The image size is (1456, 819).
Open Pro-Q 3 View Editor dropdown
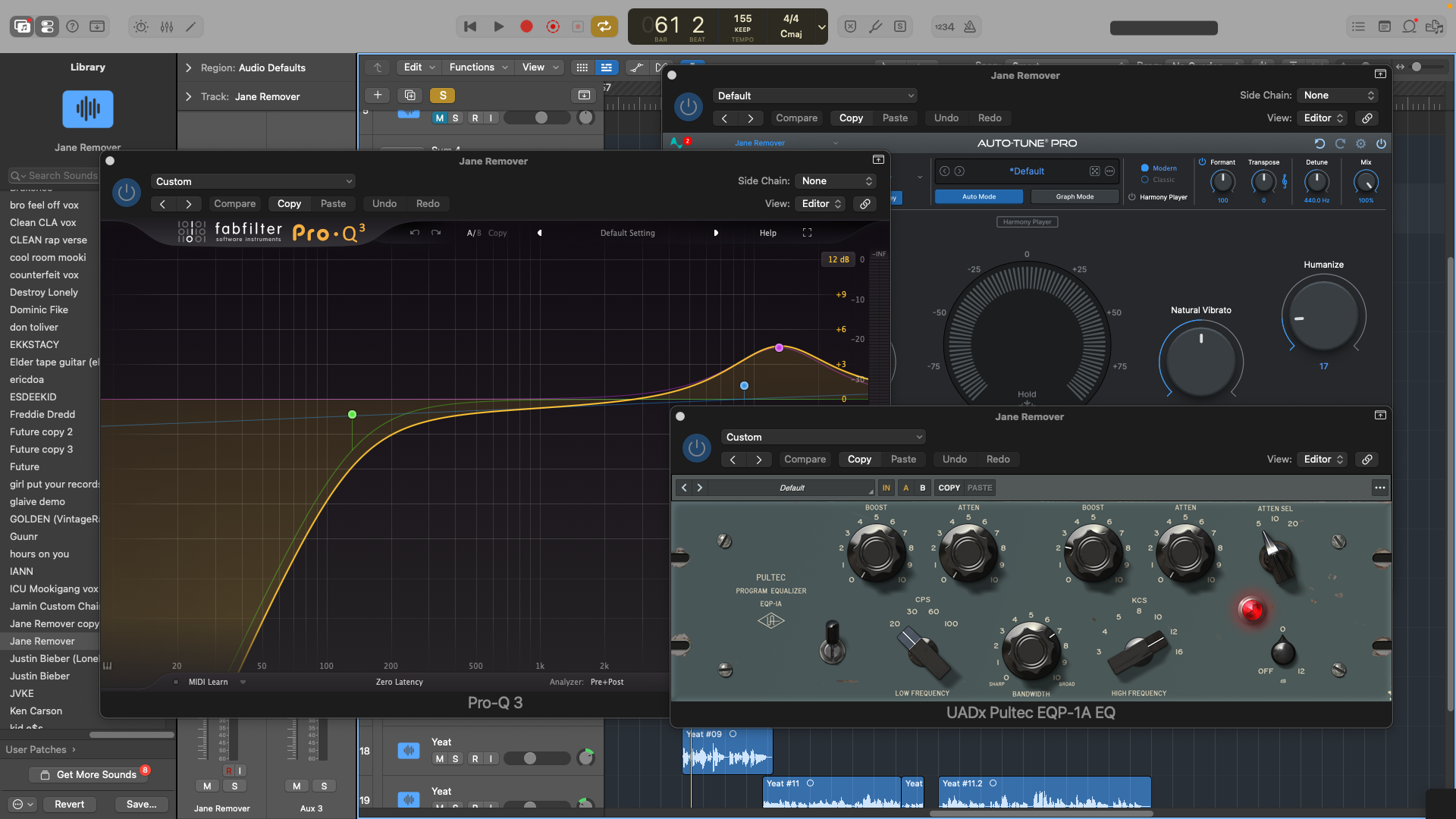point(821,204)
